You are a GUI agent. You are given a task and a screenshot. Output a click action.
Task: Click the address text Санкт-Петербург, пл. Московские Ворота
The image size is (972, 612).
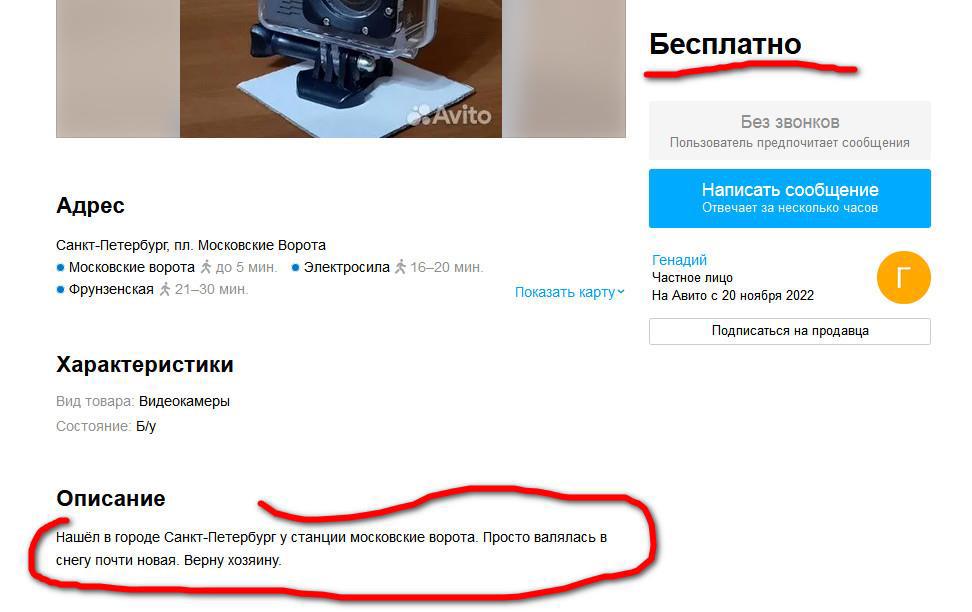coord(191,245)
